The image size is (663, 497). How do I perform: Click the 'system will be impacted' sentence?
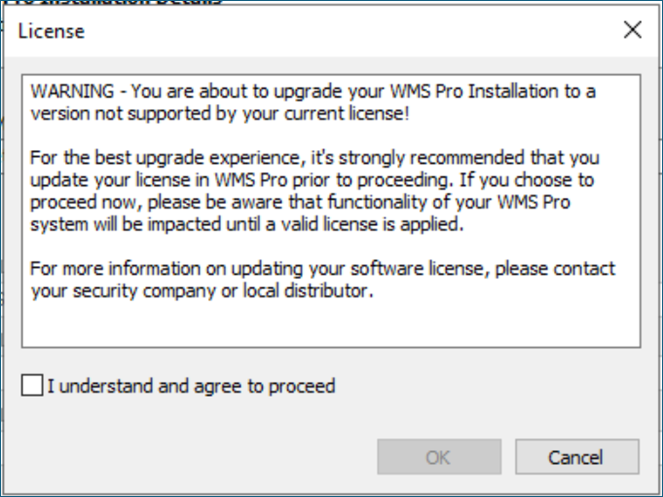247,224
